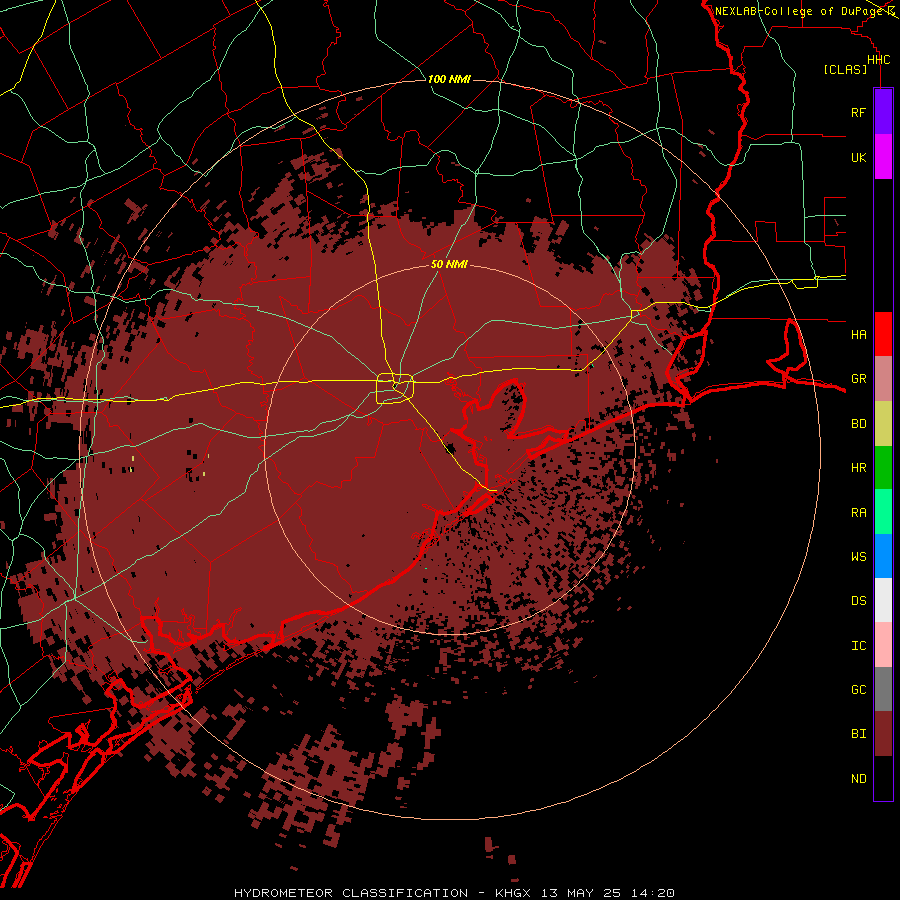Click the HR green legend swatch
Viewport: 900px width, 900px height.
pyautogui.click(x=883, y=468)
